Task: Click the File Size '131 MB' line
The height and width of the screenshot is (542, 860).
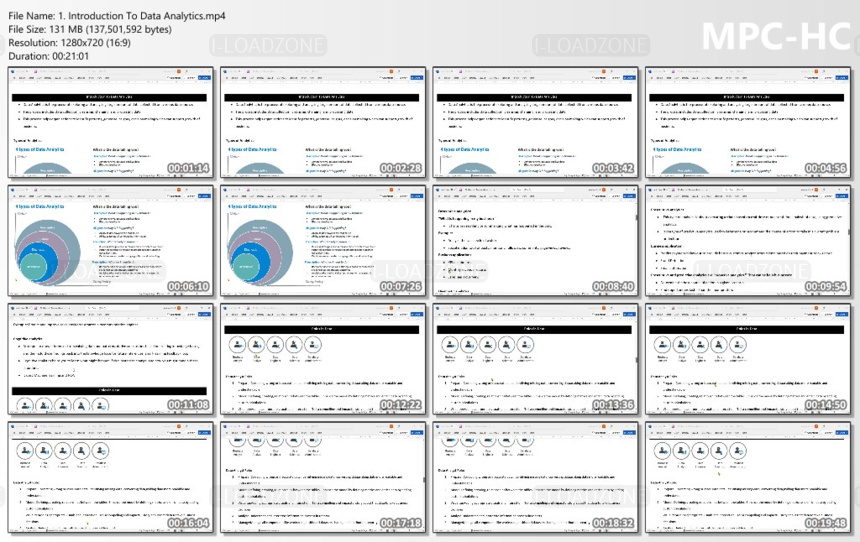Action: 90,30
